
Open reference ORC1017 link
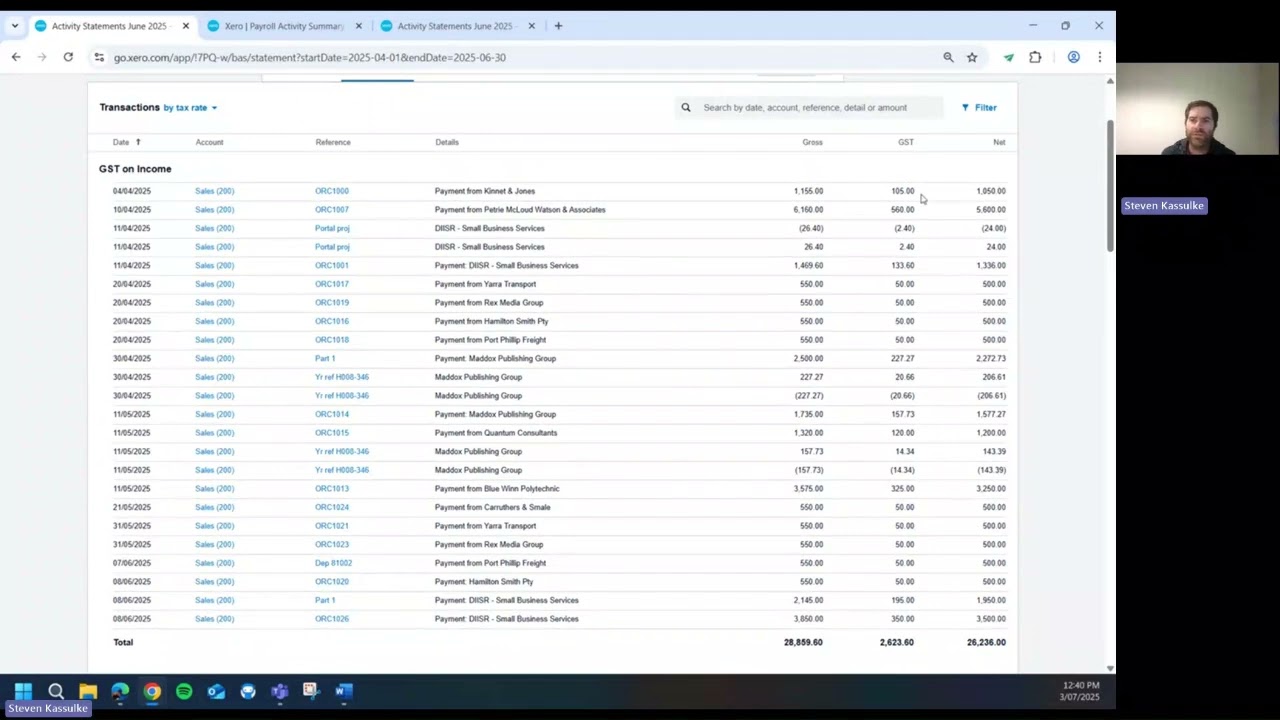(x=332, y=284)
